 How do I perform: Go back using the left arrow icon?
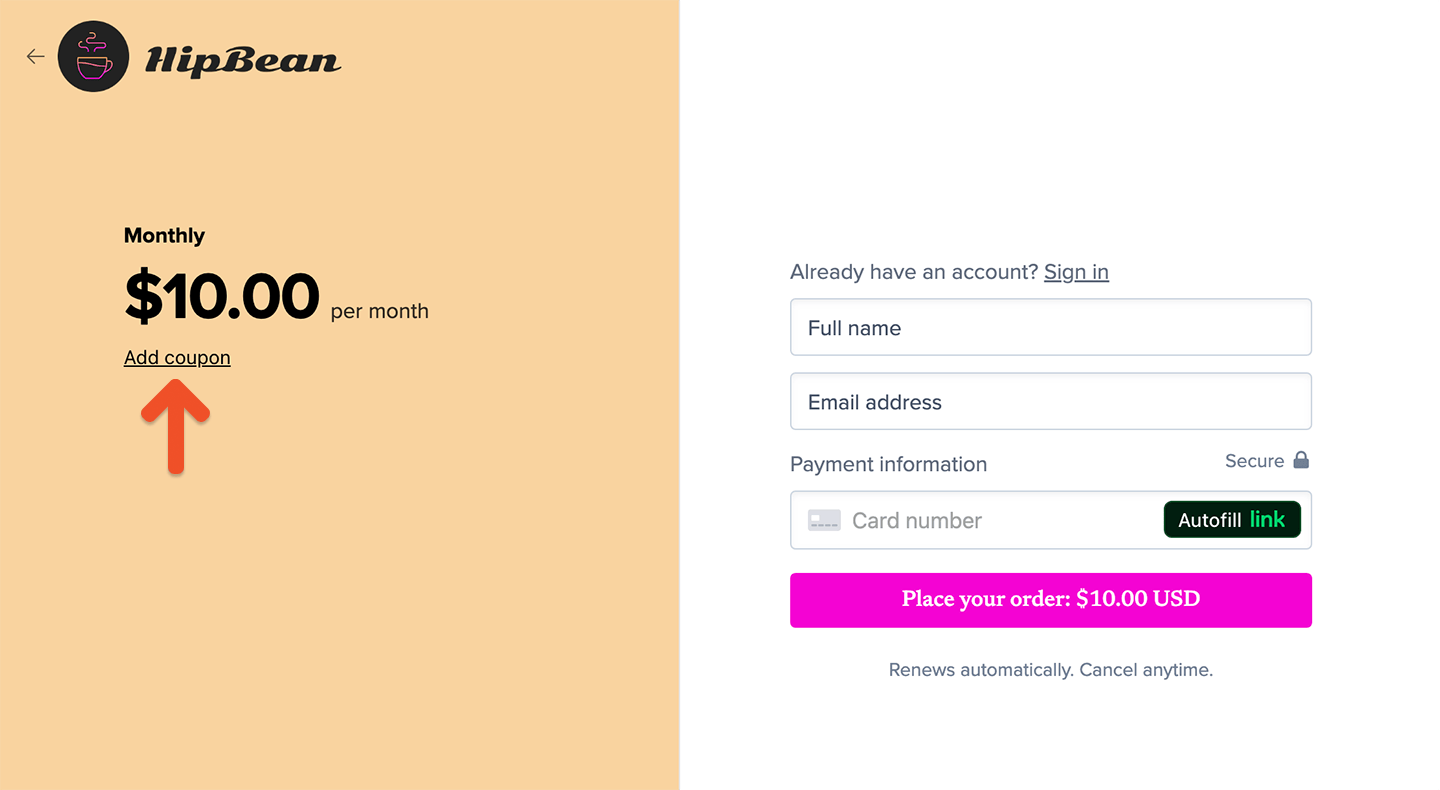tap(36, 57)
